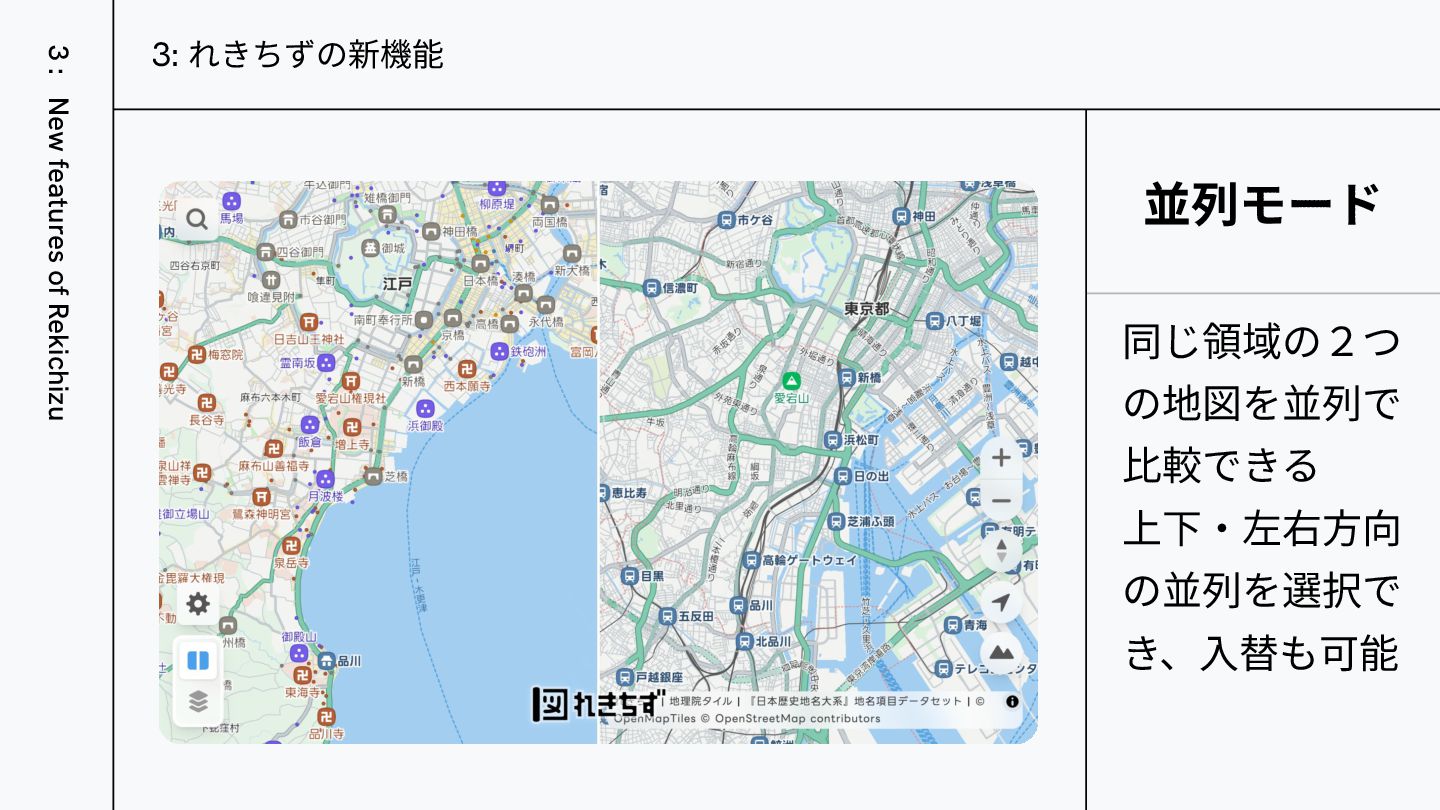Screen dimensions: 1440x810
Task: Select 恵比寿 station marker
Action: tap(604, 493)
